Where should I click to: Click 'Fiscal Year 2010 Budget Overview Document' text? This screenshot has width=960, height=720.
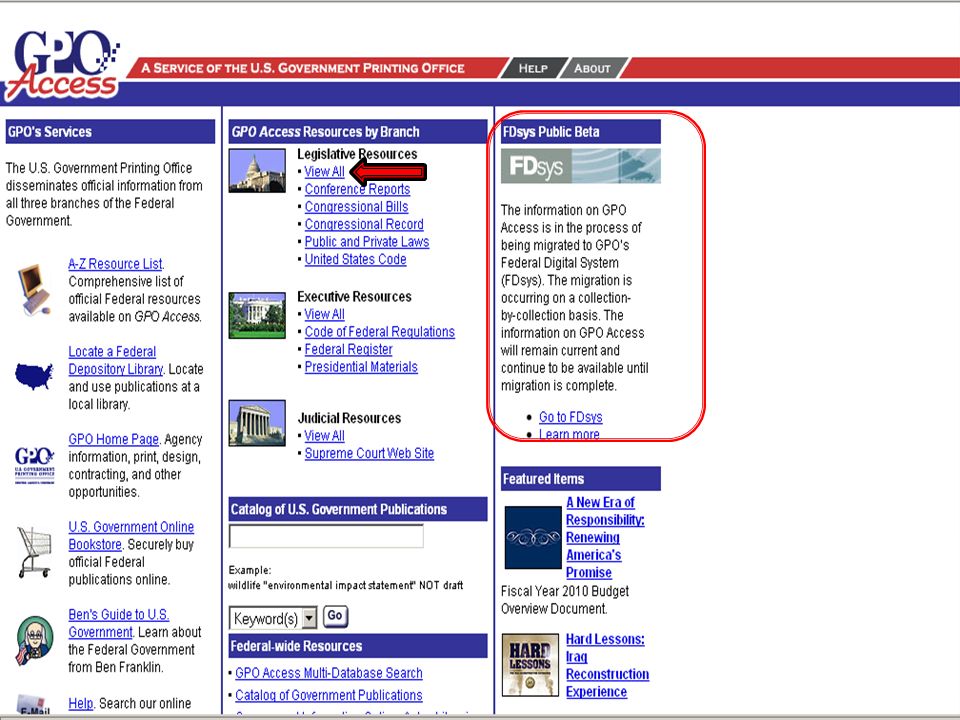pyautogui.click(x=564, y=600)
